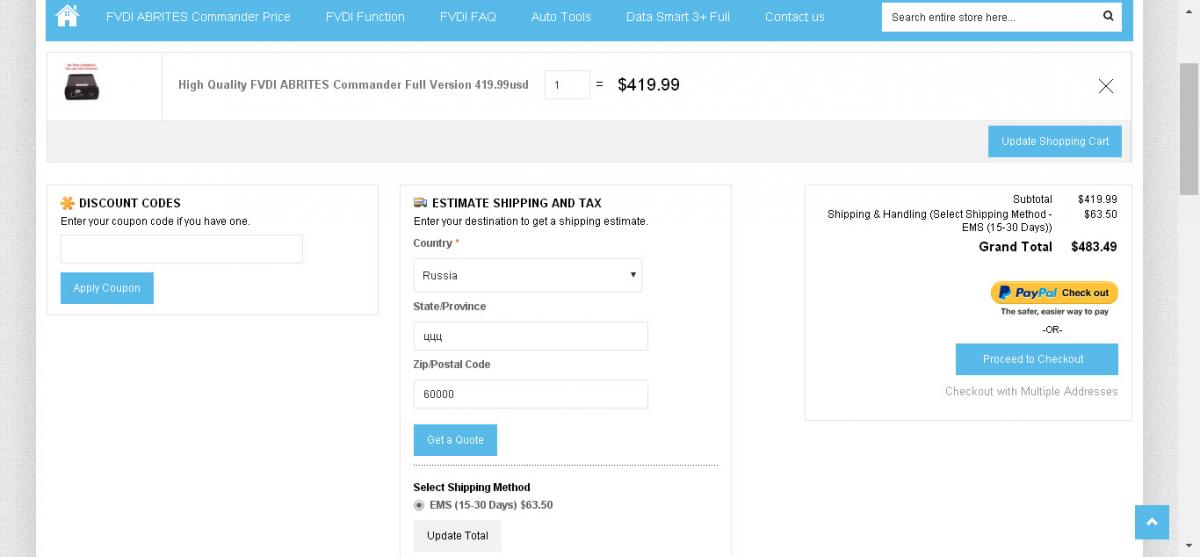Click the search magnifier icon
The width and height of the screenshot is (1200, 557).
coord(1108,16)
